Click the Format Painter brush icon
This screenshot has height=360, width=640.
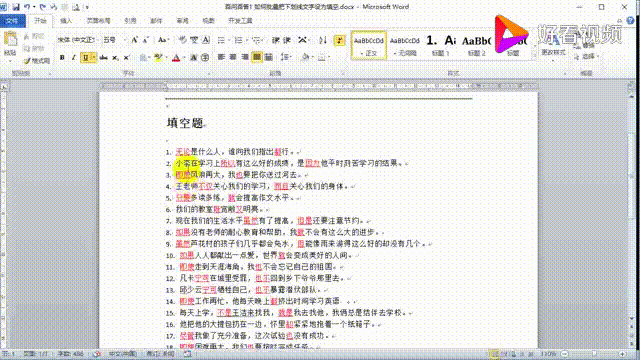(x=27, y=61)
